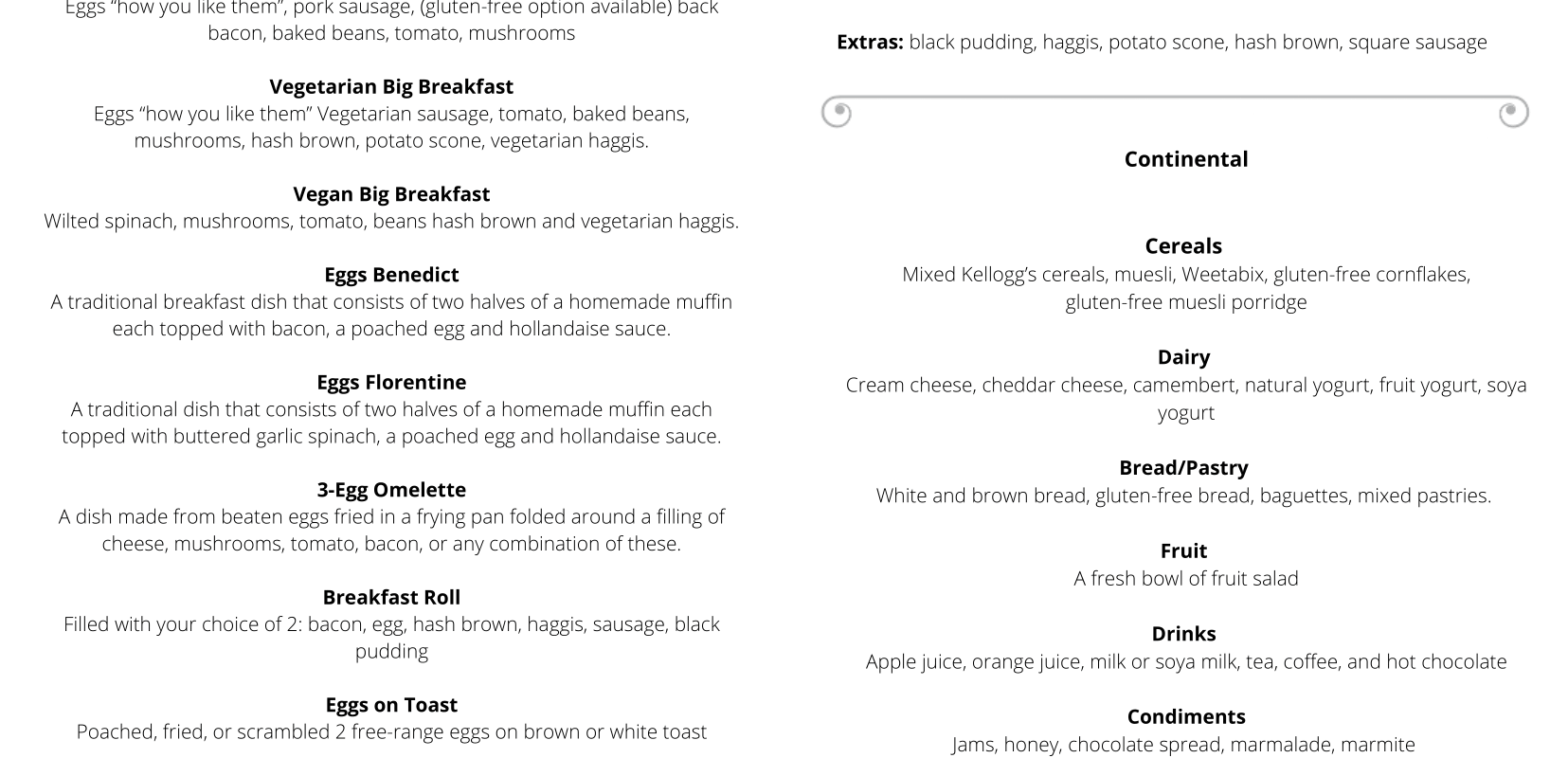
Task: Select the Continental section title
Action: point(1186,159)
